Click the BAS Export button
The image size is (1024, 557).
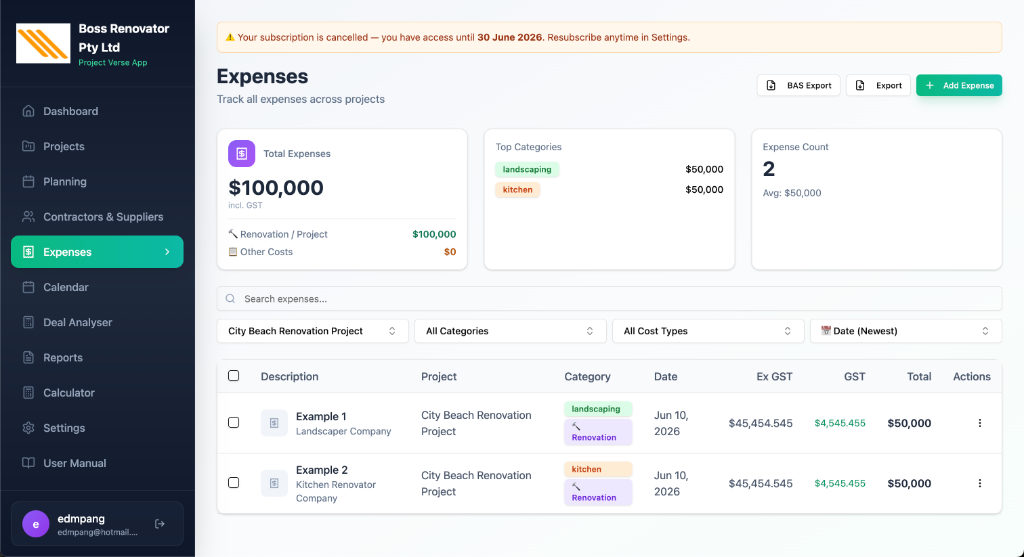pos(799,86)
